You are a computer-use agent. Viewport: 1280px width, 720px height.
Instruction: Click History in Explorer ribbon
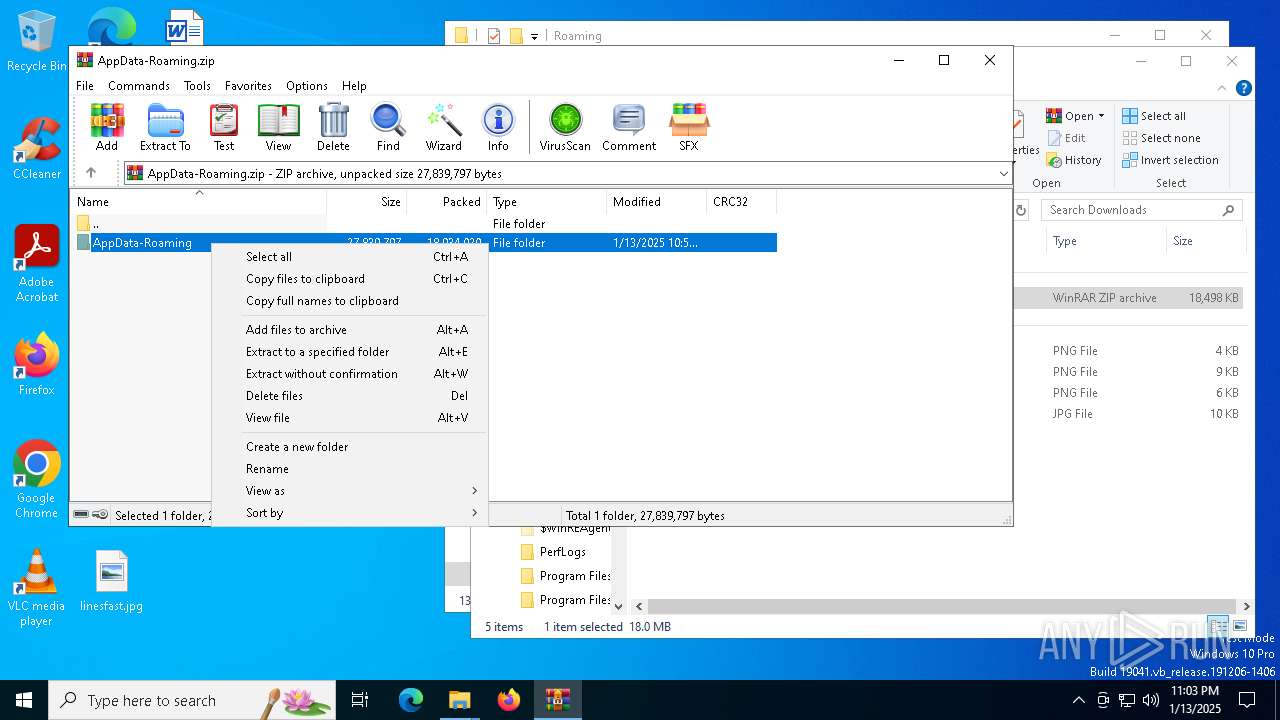point(1074,160)
